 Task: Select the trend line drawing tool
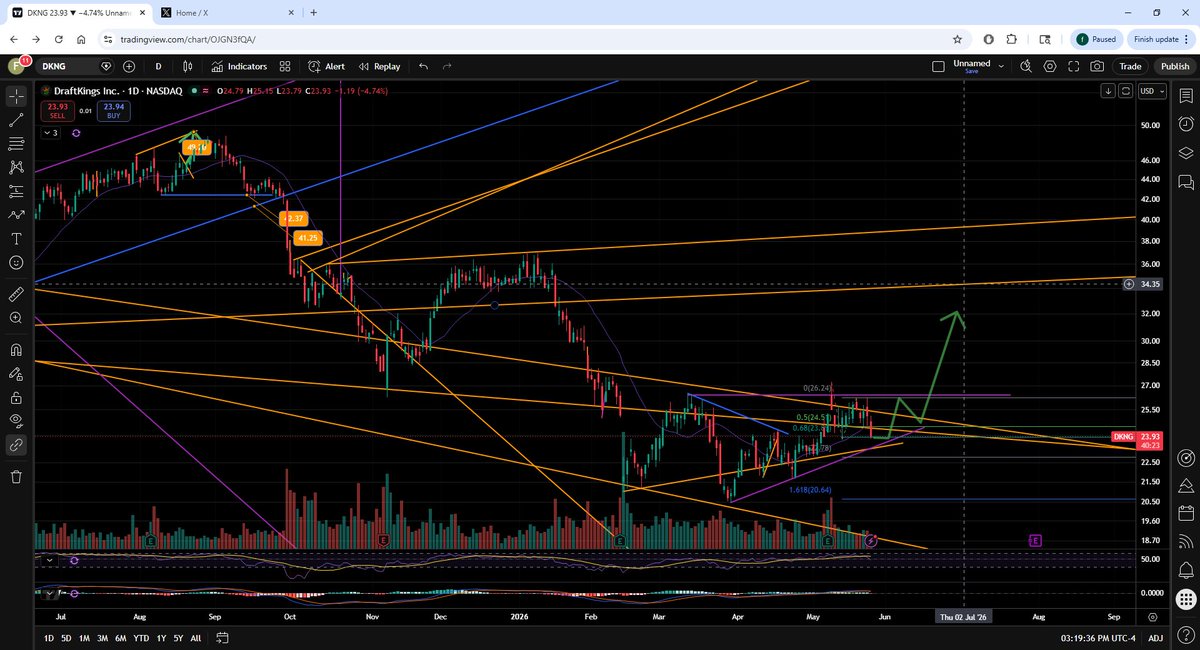(x=16, y=119)
